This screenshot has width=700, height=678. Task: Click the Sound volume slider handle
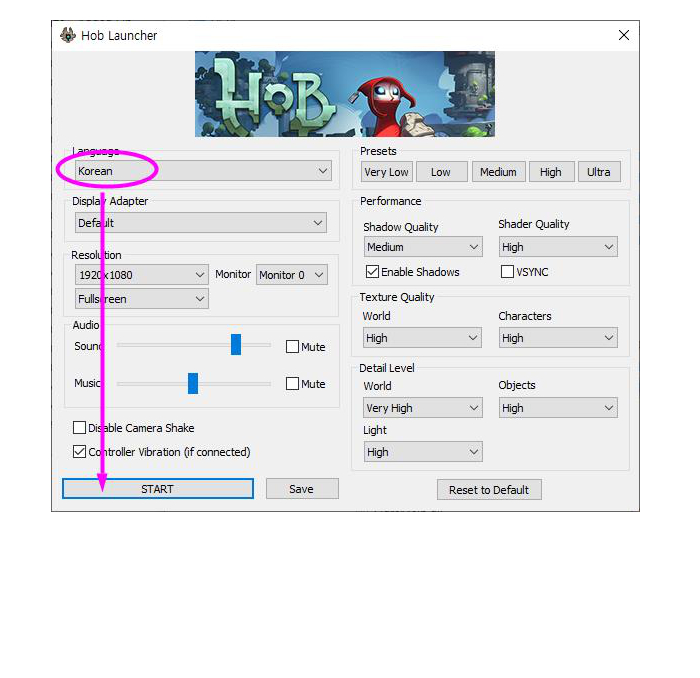click(x=236, y=345)
